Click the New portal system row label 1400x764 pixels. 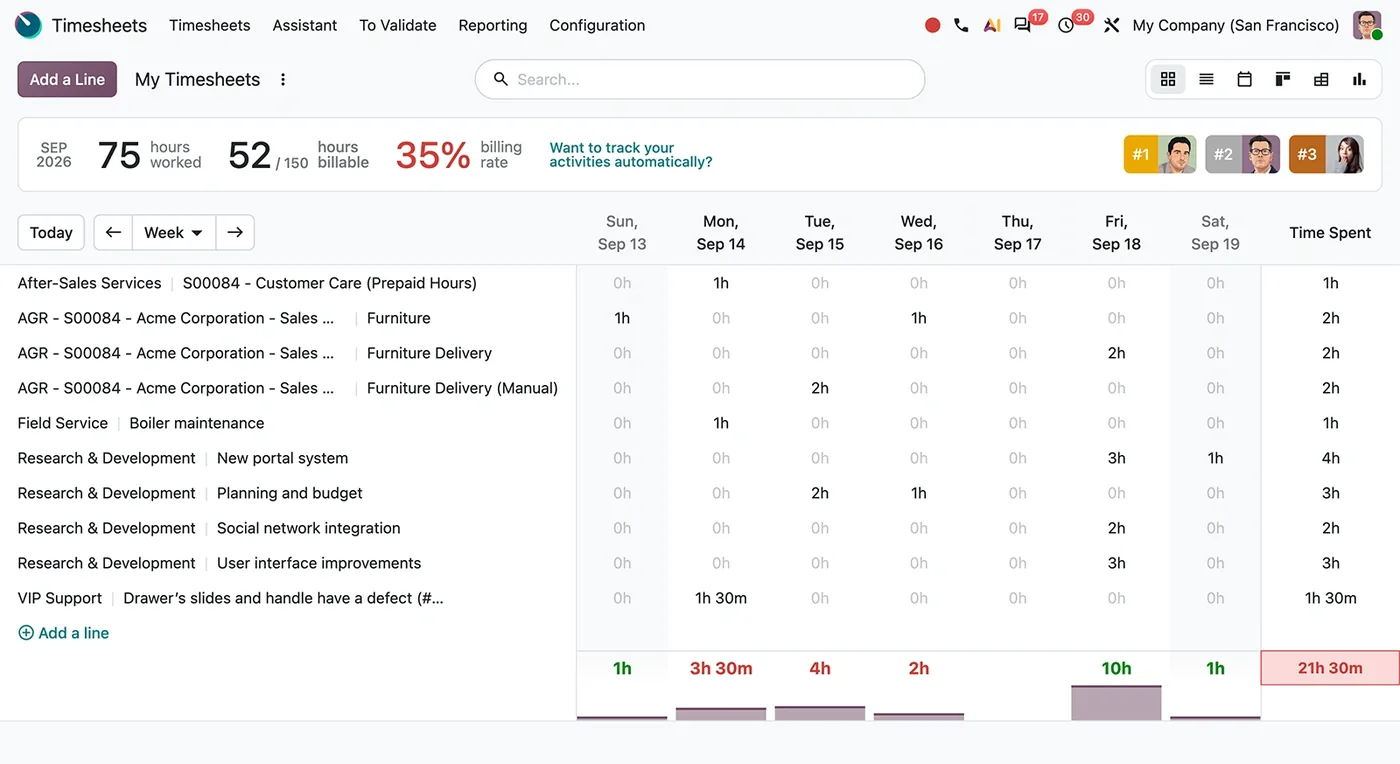point(283,458)
